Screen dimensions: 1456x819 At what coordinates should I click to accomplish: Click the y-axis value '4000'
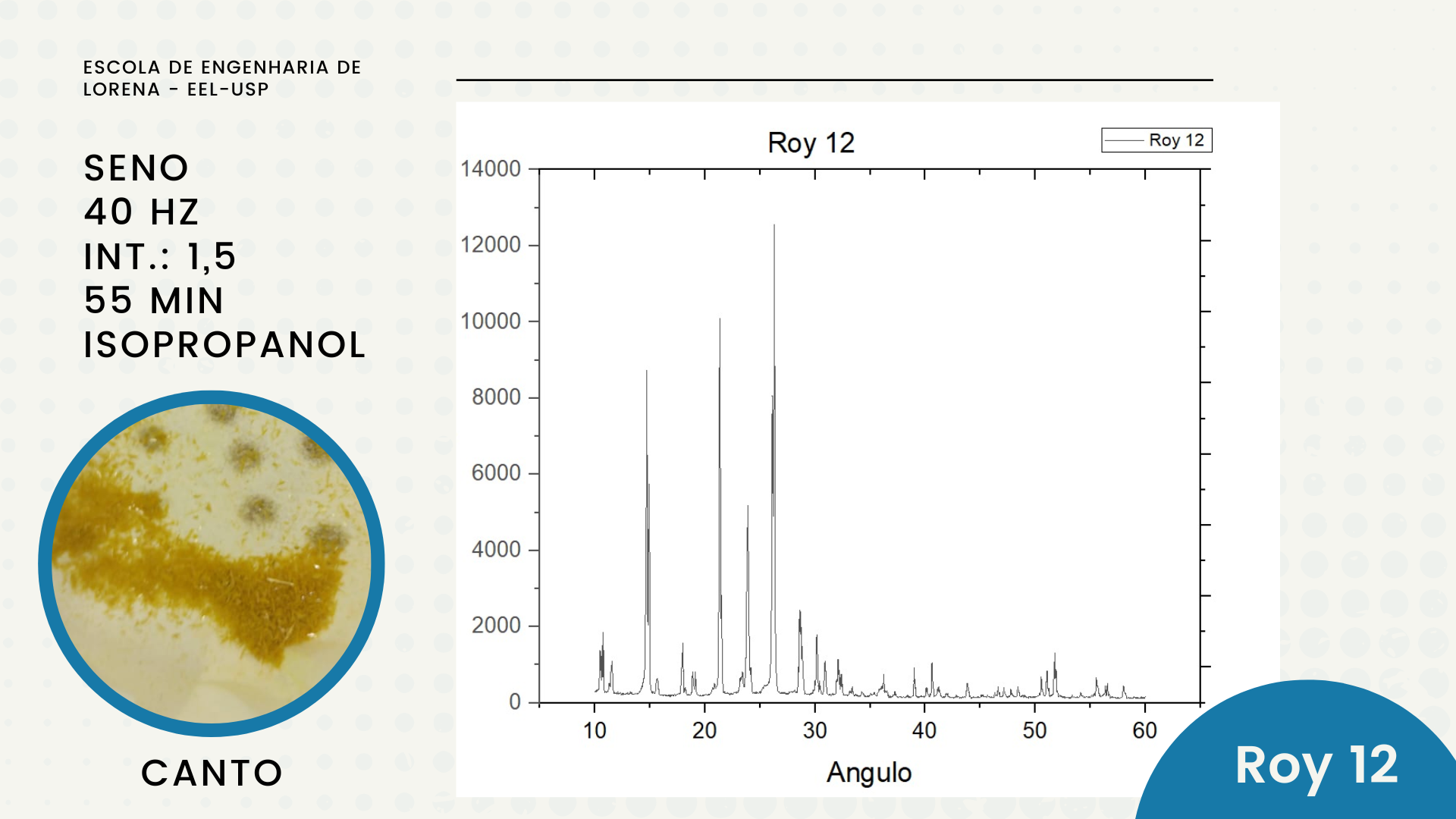coord(496,549)
